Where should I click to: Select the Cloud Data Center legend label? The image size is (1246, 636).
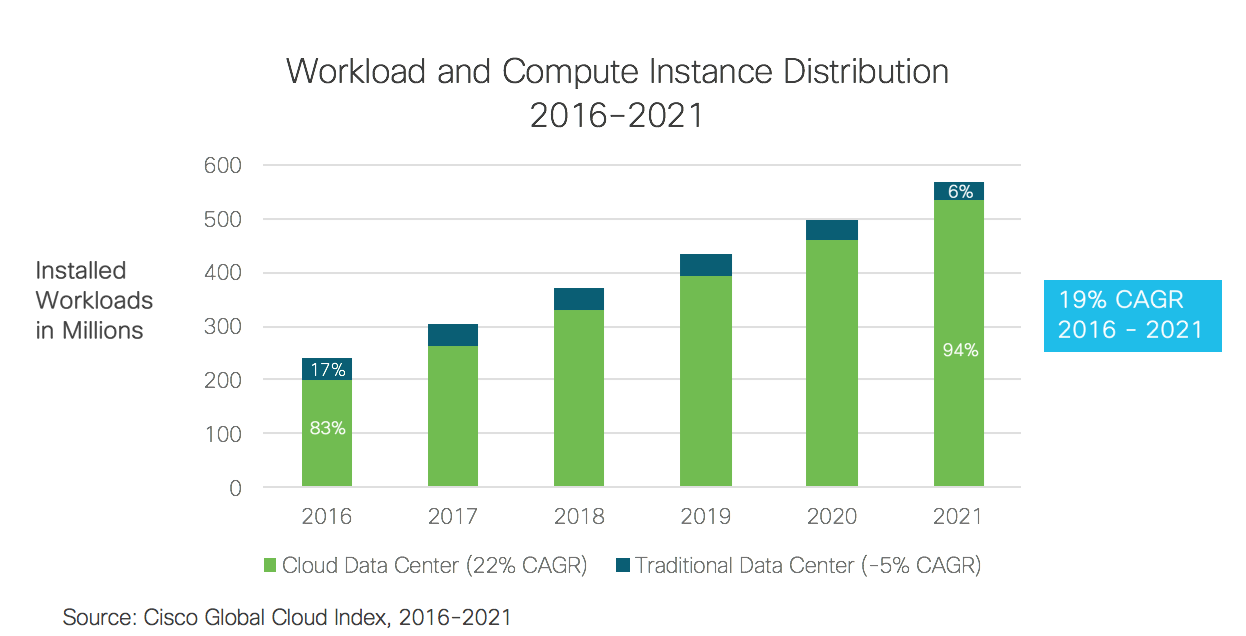click(434, 566)
